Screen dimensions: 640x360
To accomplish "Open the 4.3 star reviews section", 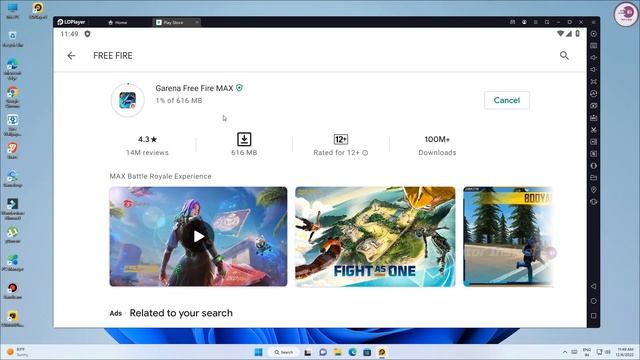I will 147,145.
